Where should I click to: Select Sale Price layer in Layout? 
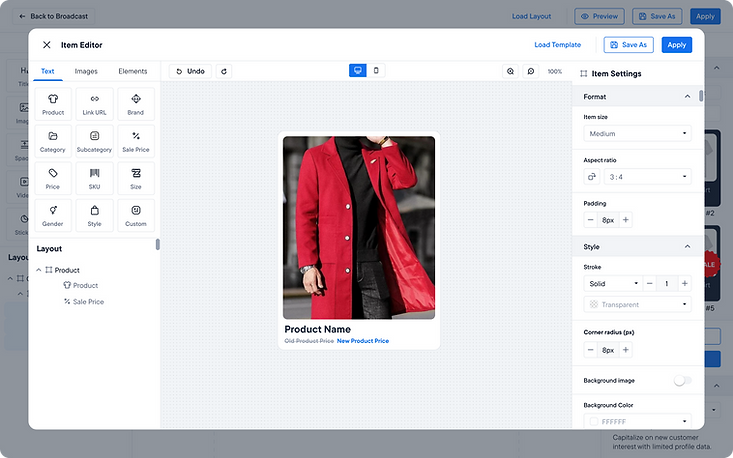pos(84,301)
